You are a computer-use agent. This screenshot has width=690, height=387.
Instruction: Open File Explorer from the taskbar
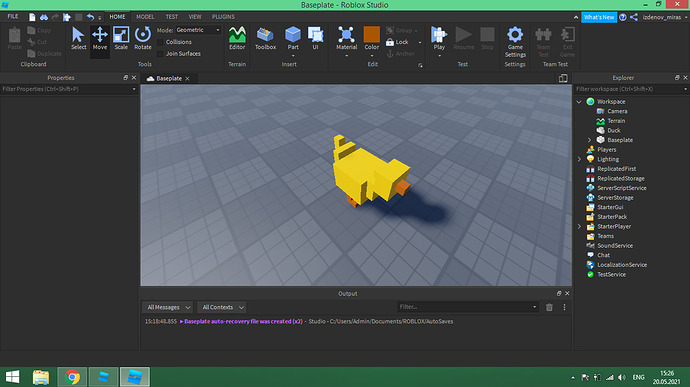[41, 377]
